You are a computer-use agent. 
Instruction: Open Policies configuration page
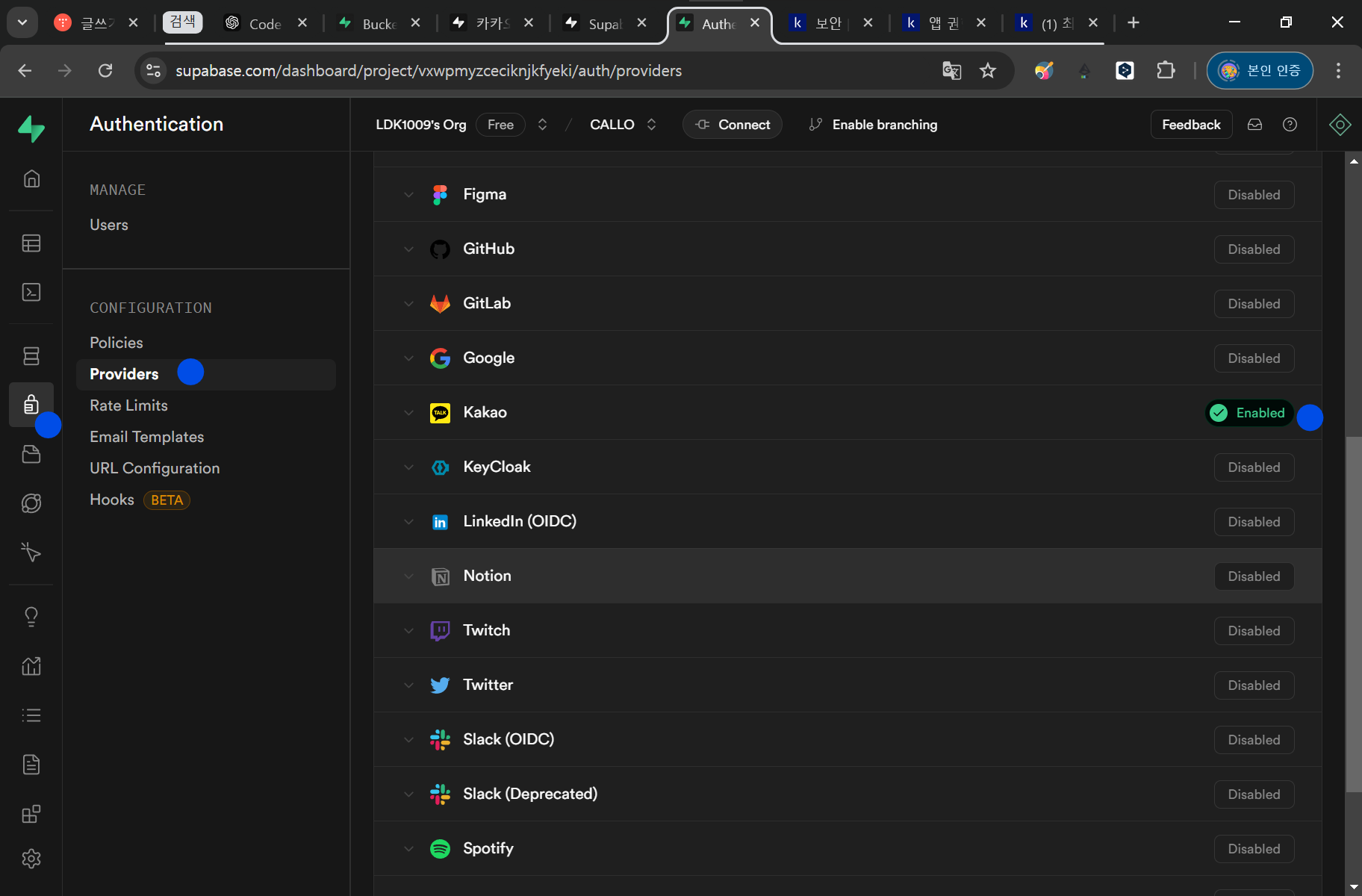(116, 343)
